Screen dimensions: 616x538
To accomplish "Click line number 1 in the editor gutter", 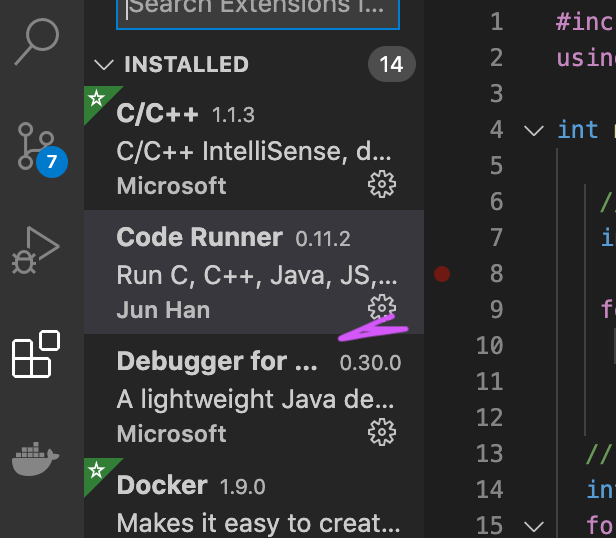I will (497, 22).
